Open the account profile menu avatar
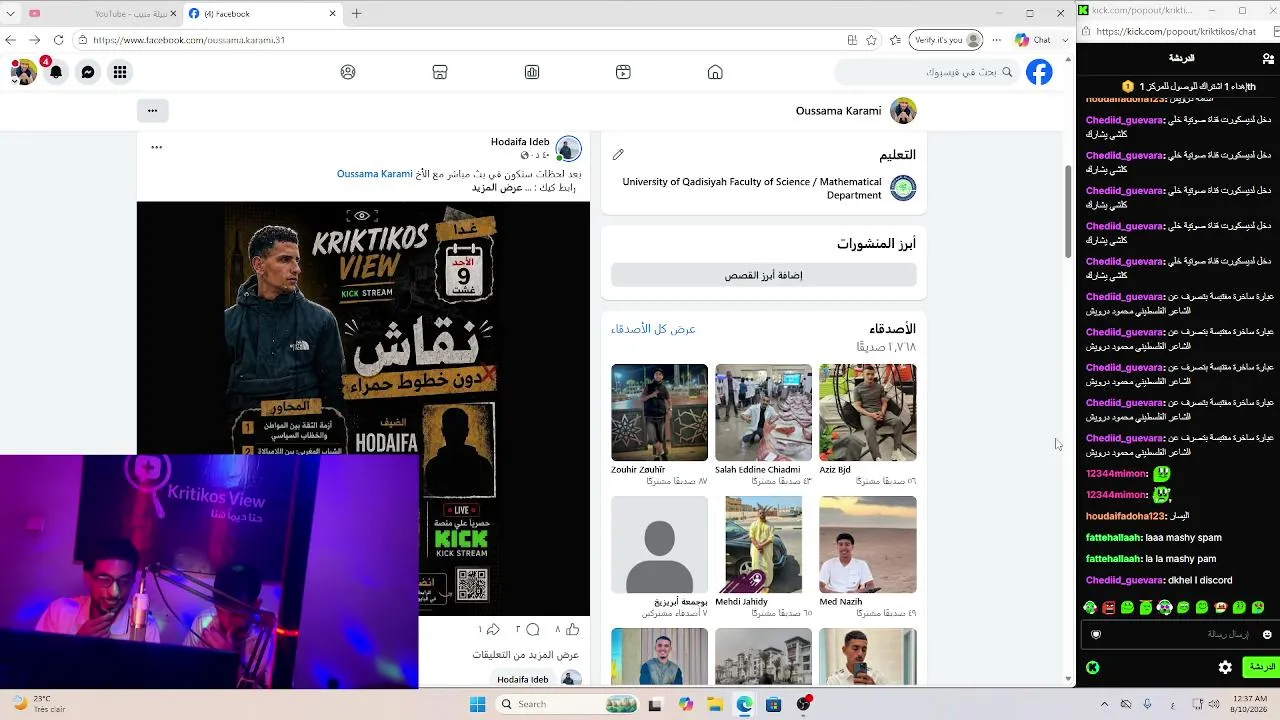This screenshot has width=1280, height=720. coord(23,72)
